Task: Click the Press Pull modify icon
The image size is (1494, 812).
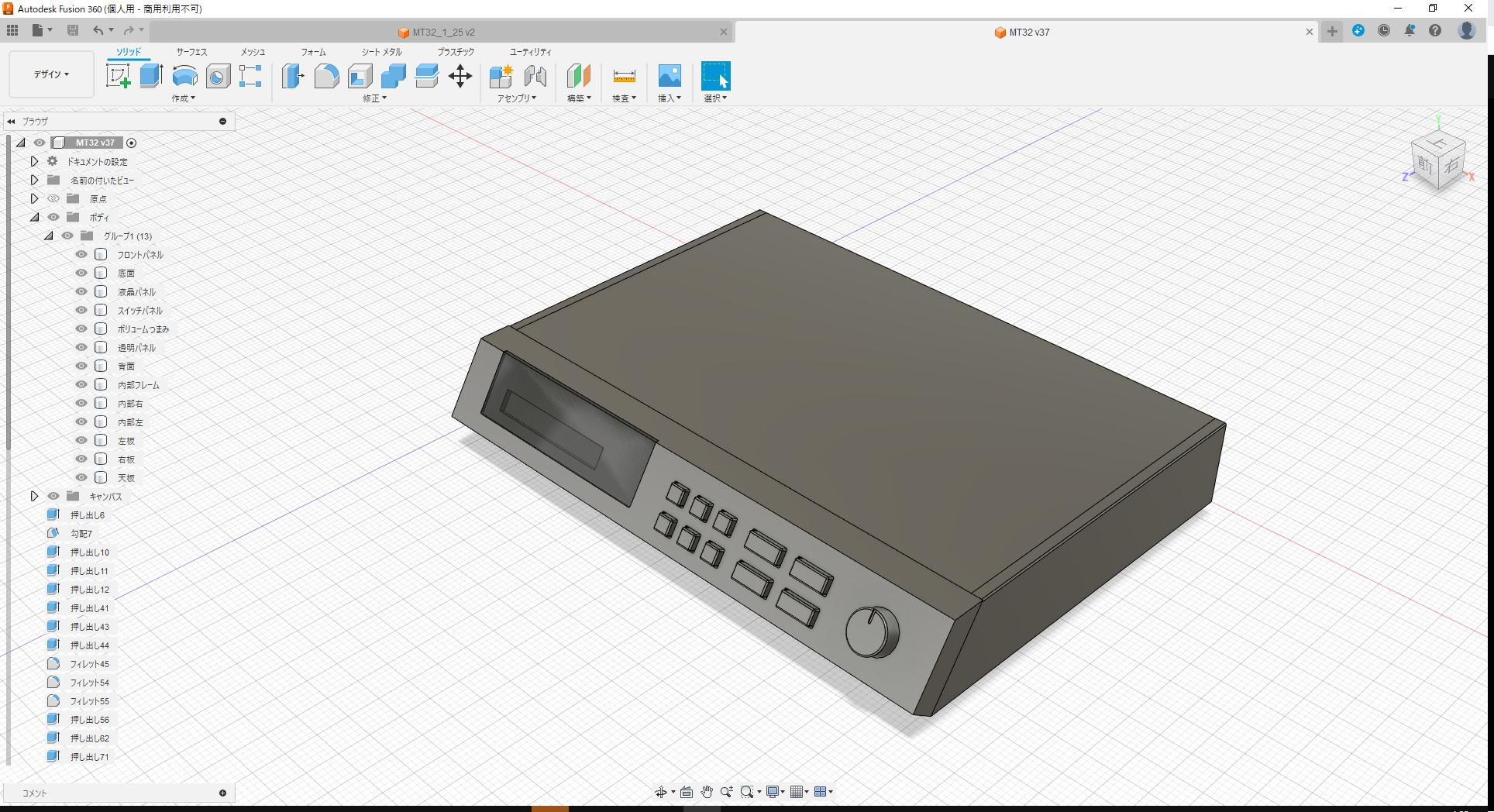Action: (292, 75)
